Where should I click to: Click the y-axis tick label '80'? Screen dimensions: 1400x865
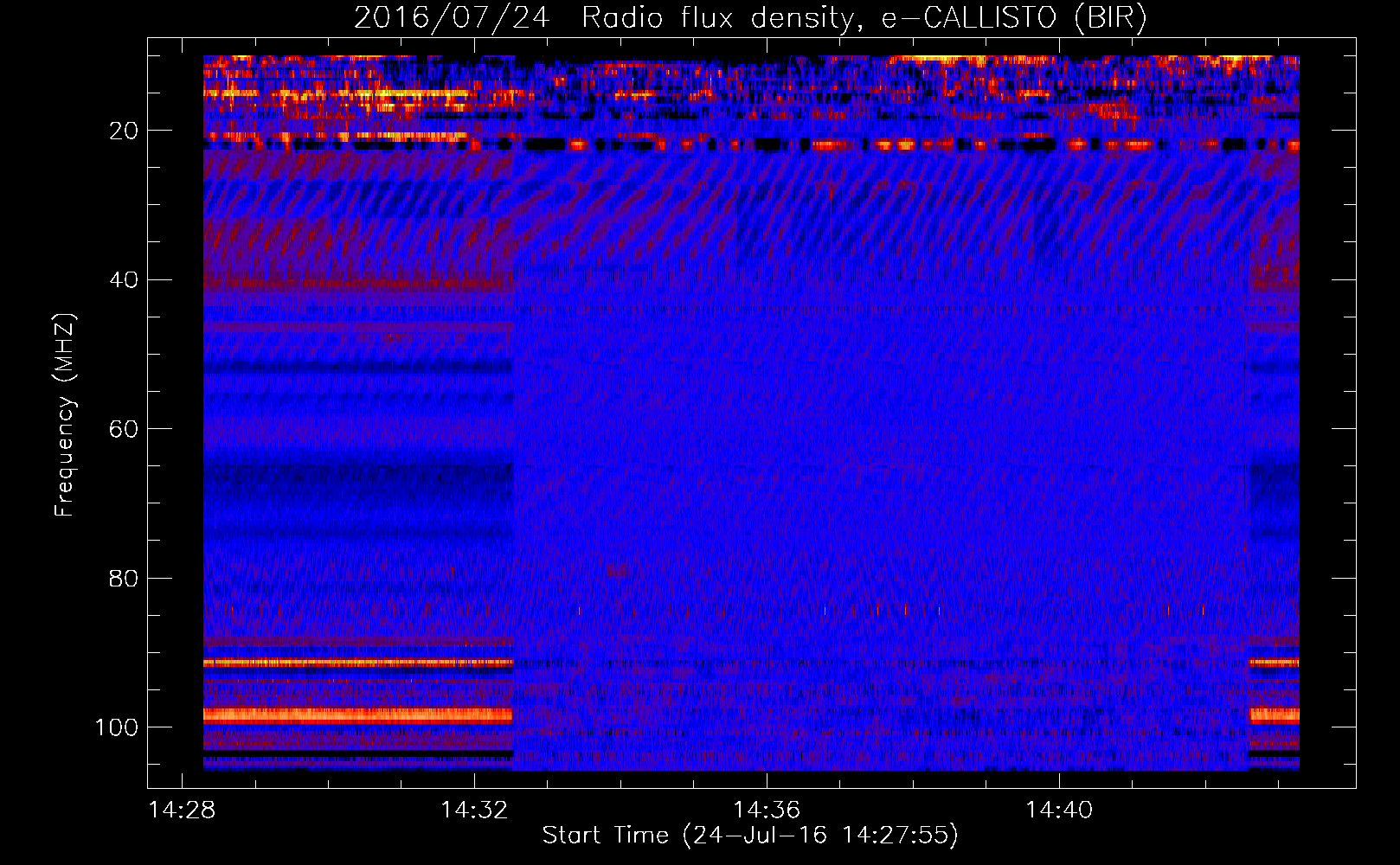(x=124, y=578)
